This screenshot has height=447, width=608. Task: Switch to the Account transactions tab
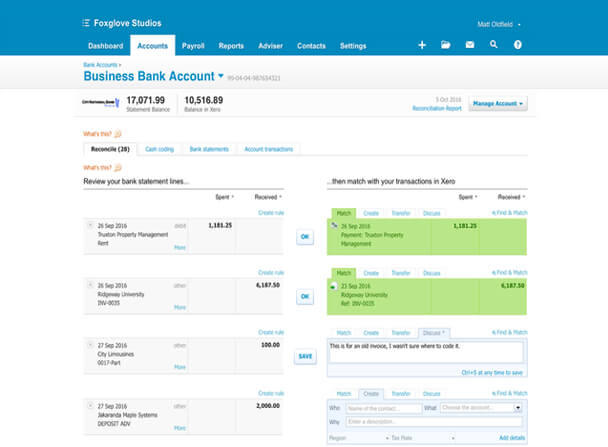tap(269, 149)
